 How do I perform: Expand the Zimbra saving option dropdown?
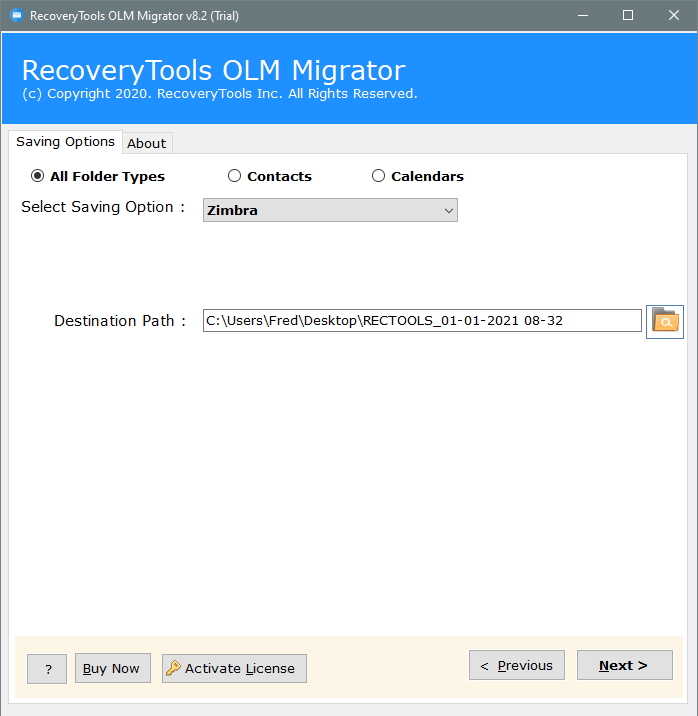[x=330, y=210]
